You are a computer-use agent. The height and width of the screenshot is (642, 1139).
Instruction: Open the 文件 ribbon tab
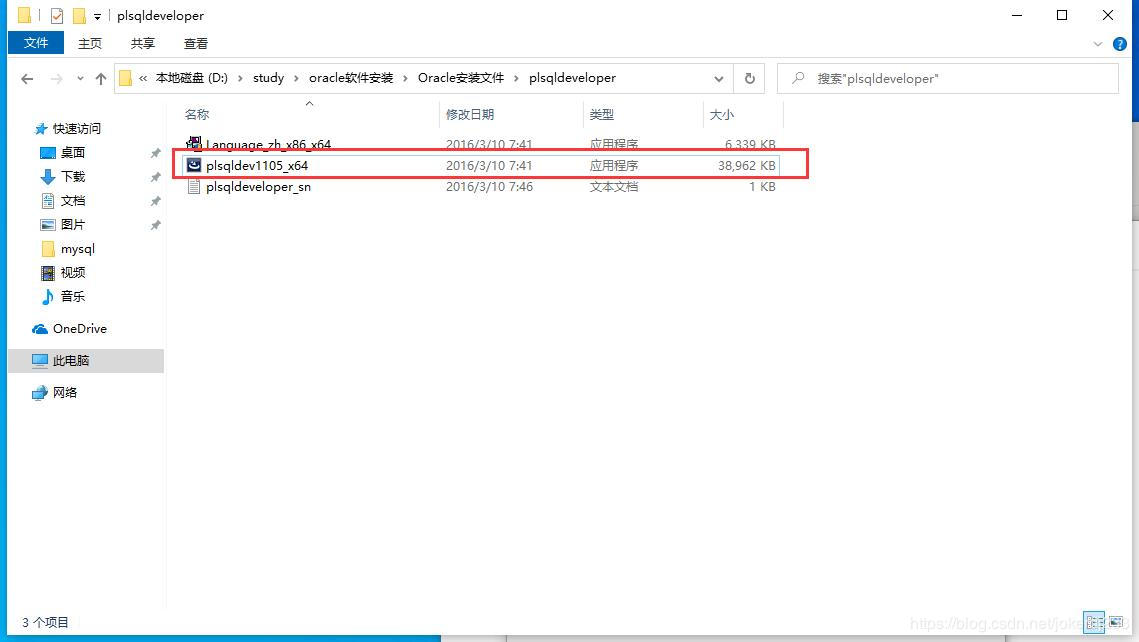click(36, 43)
